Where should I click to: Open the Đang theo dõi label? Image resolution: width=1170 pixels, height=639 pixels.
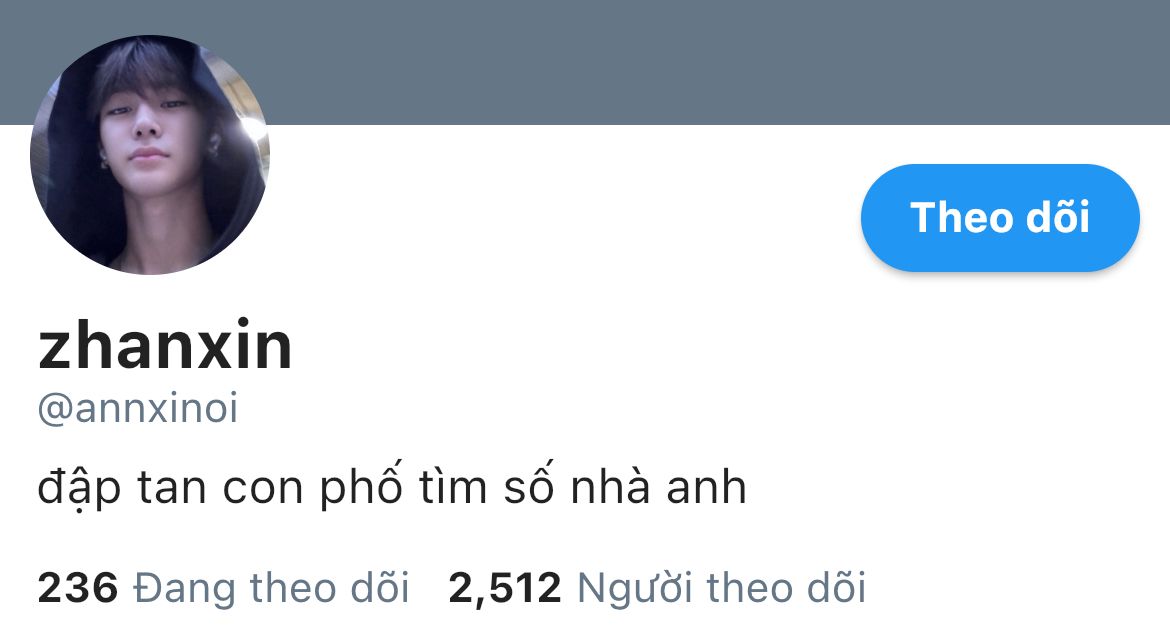coord(272,587)
